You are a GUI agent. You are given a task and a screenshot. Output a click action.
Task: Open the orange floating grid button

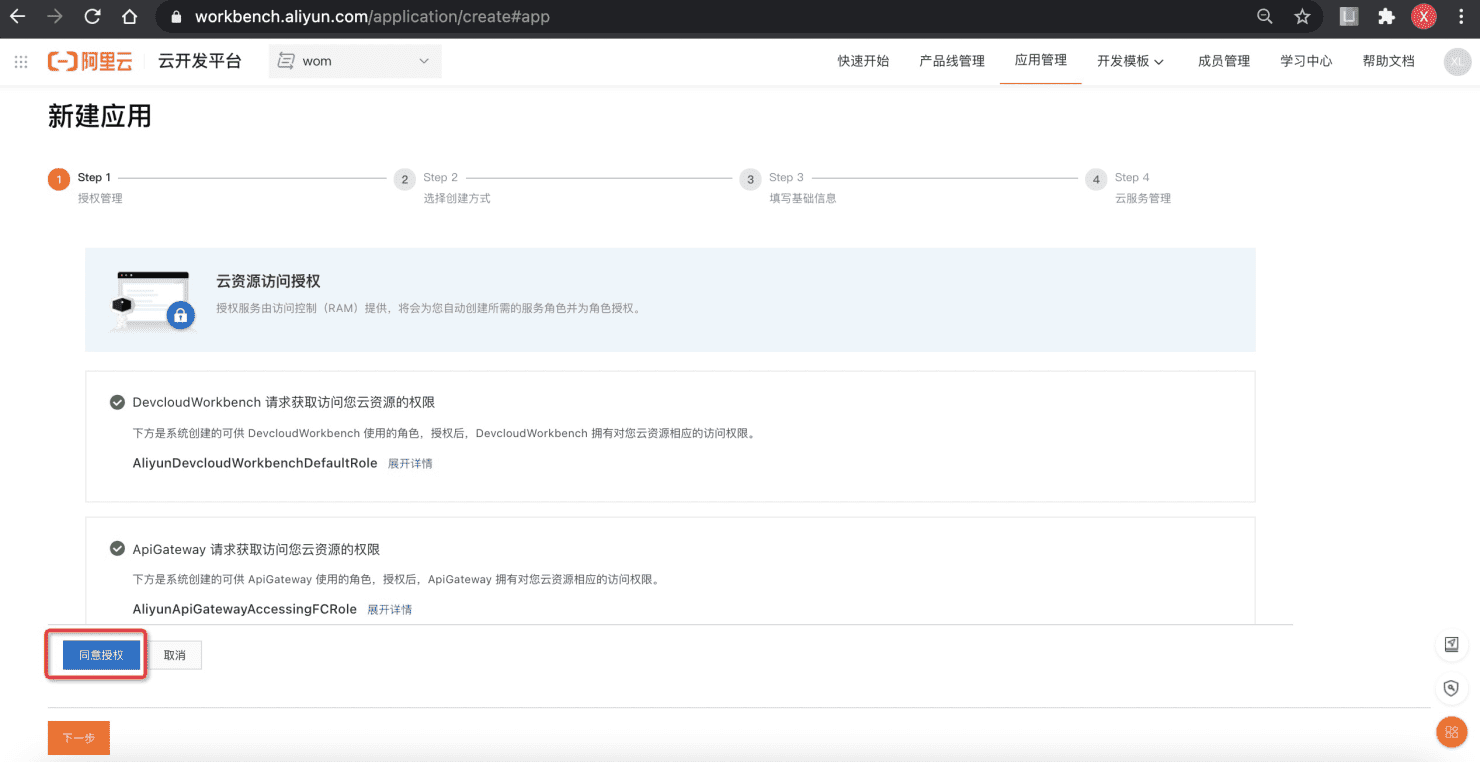tap(1451, 732)
